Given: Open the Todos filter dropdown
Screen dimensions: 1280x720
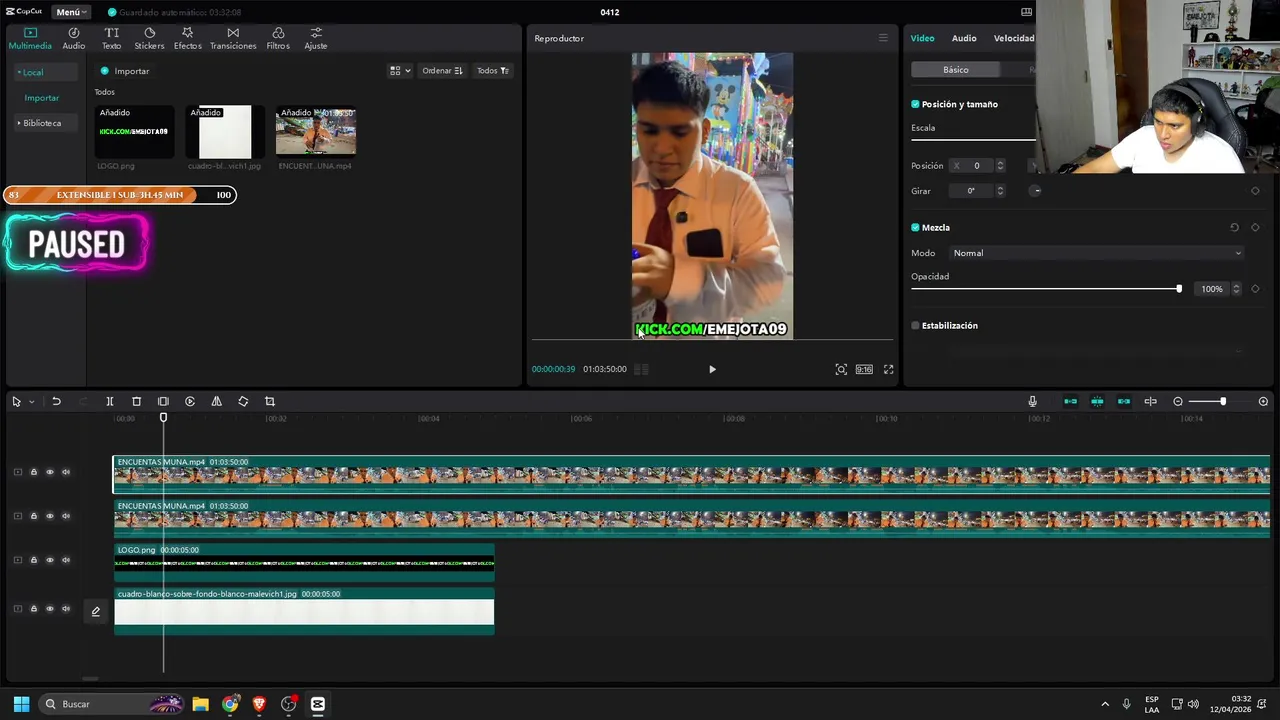Looking at the screenshot, I should click(493, 71).
